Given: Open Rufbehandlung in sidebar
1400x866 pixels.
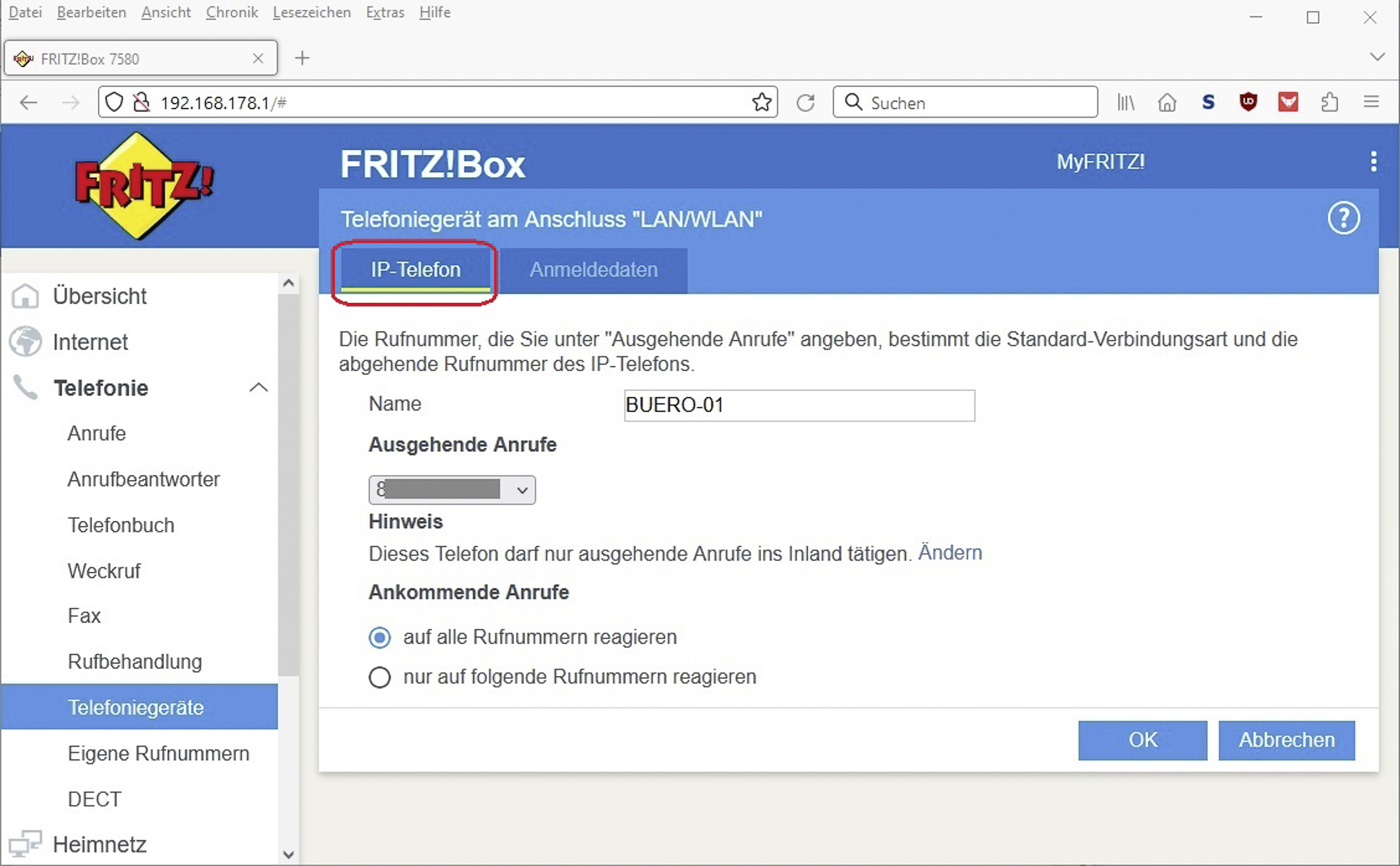Looking at the screenshot, I should coord(135,662).
